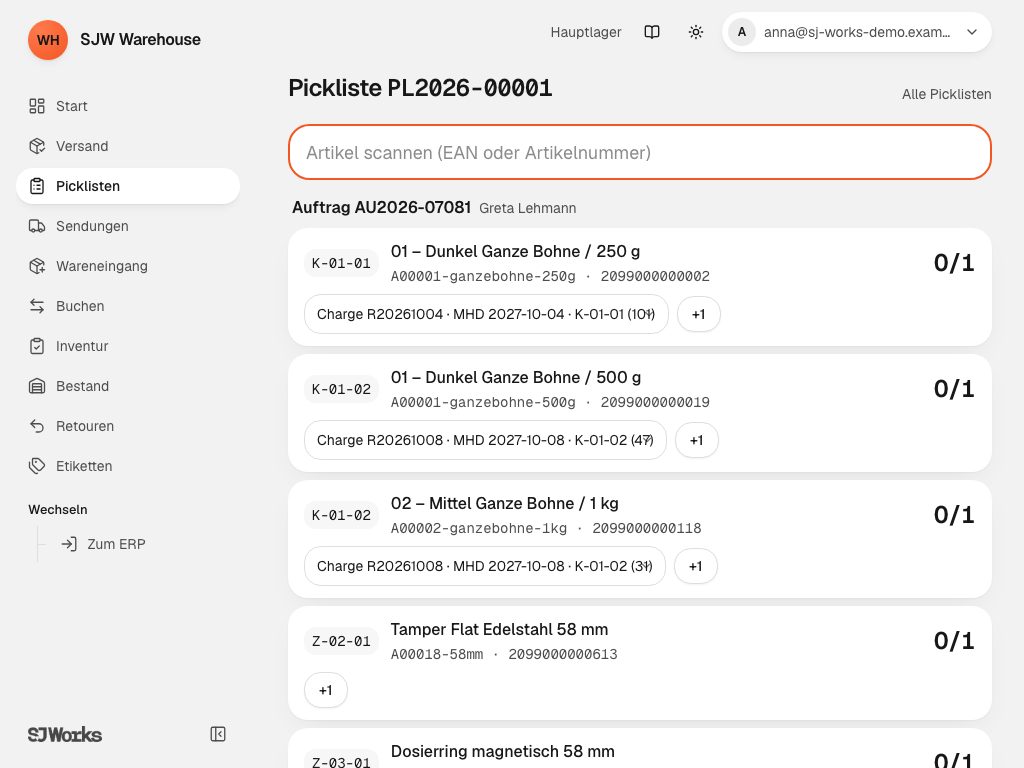Click the Sendungen truck icon

37,226
